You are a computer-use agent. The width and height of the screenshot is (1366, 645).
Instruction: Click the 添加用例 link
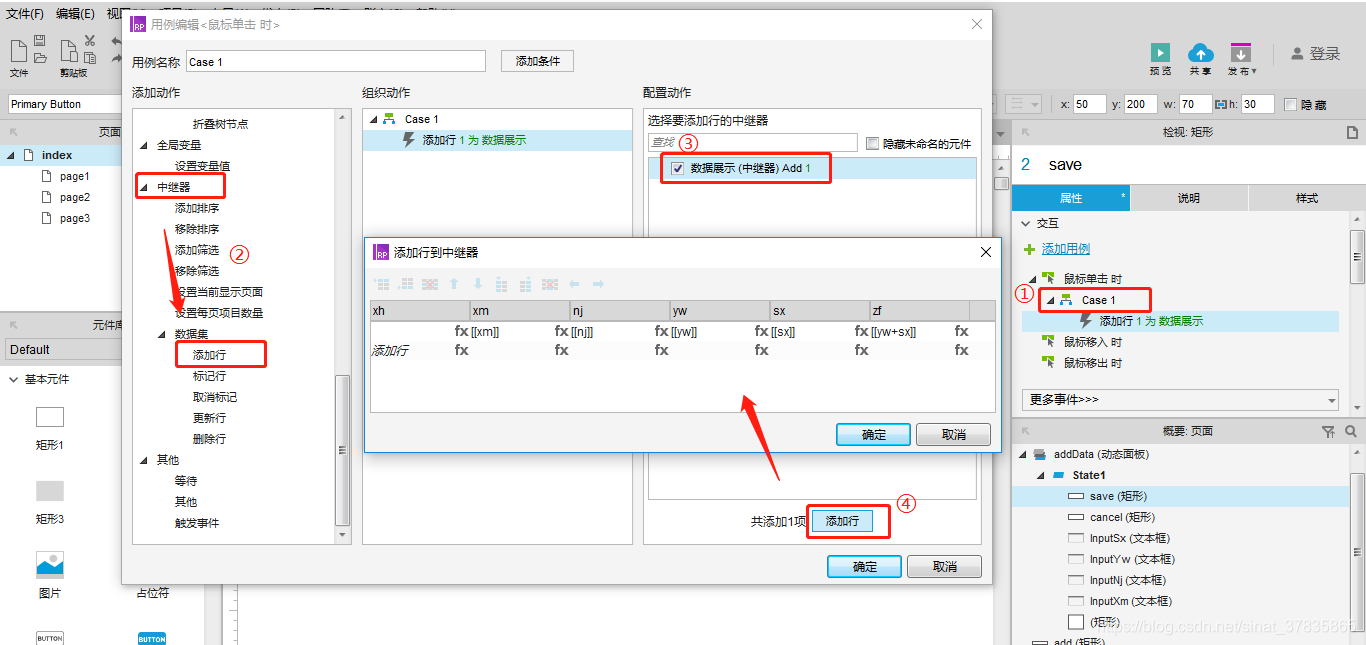(x=1066, y=249)
